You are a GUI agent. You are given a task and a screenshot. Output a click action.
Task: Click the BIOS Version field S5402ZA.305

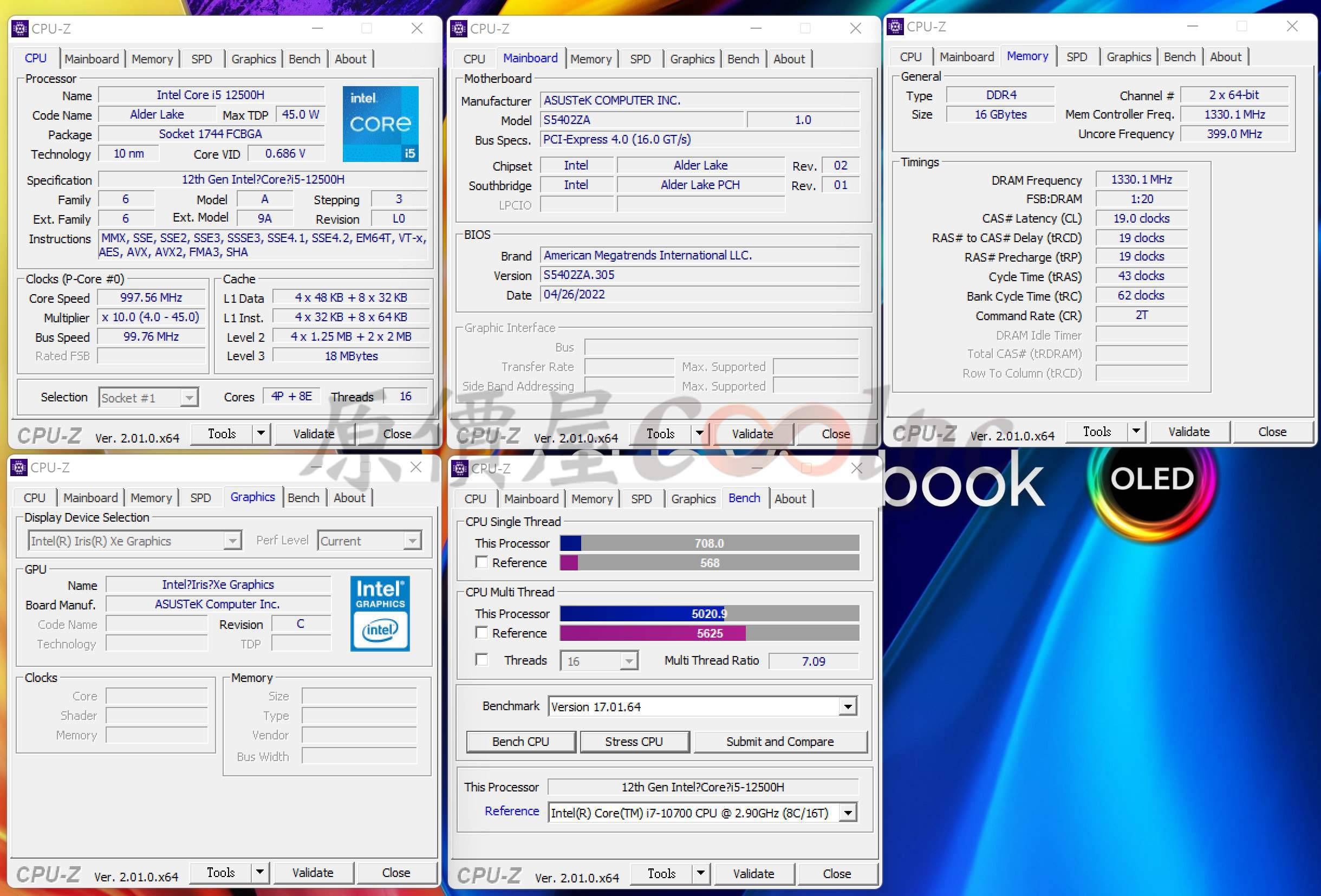point(700,275)
